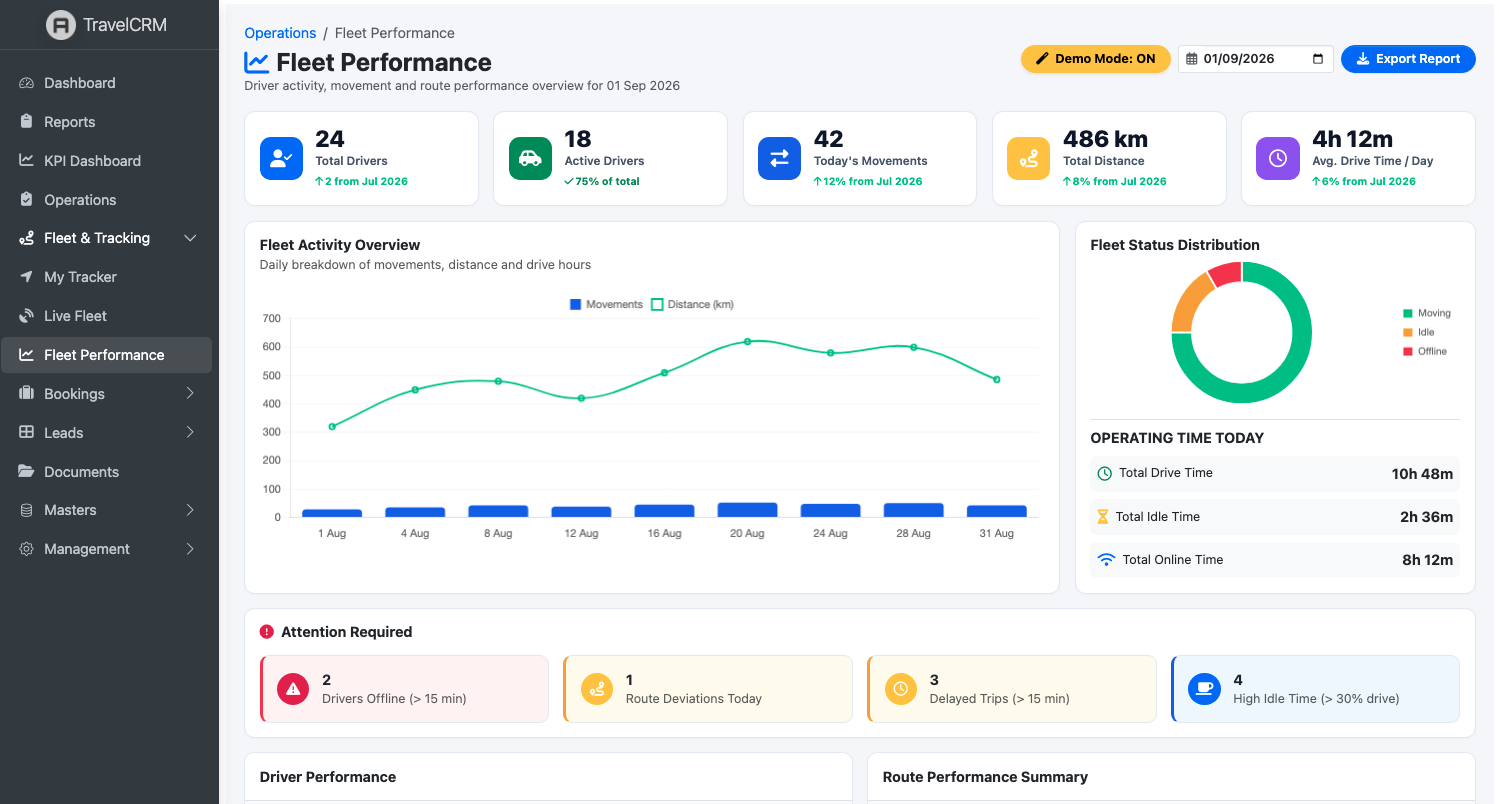Screen dimensions: 1499x804
Task: Go to KPI Dashboard in sidebar
Action: [x=106, y=160]
